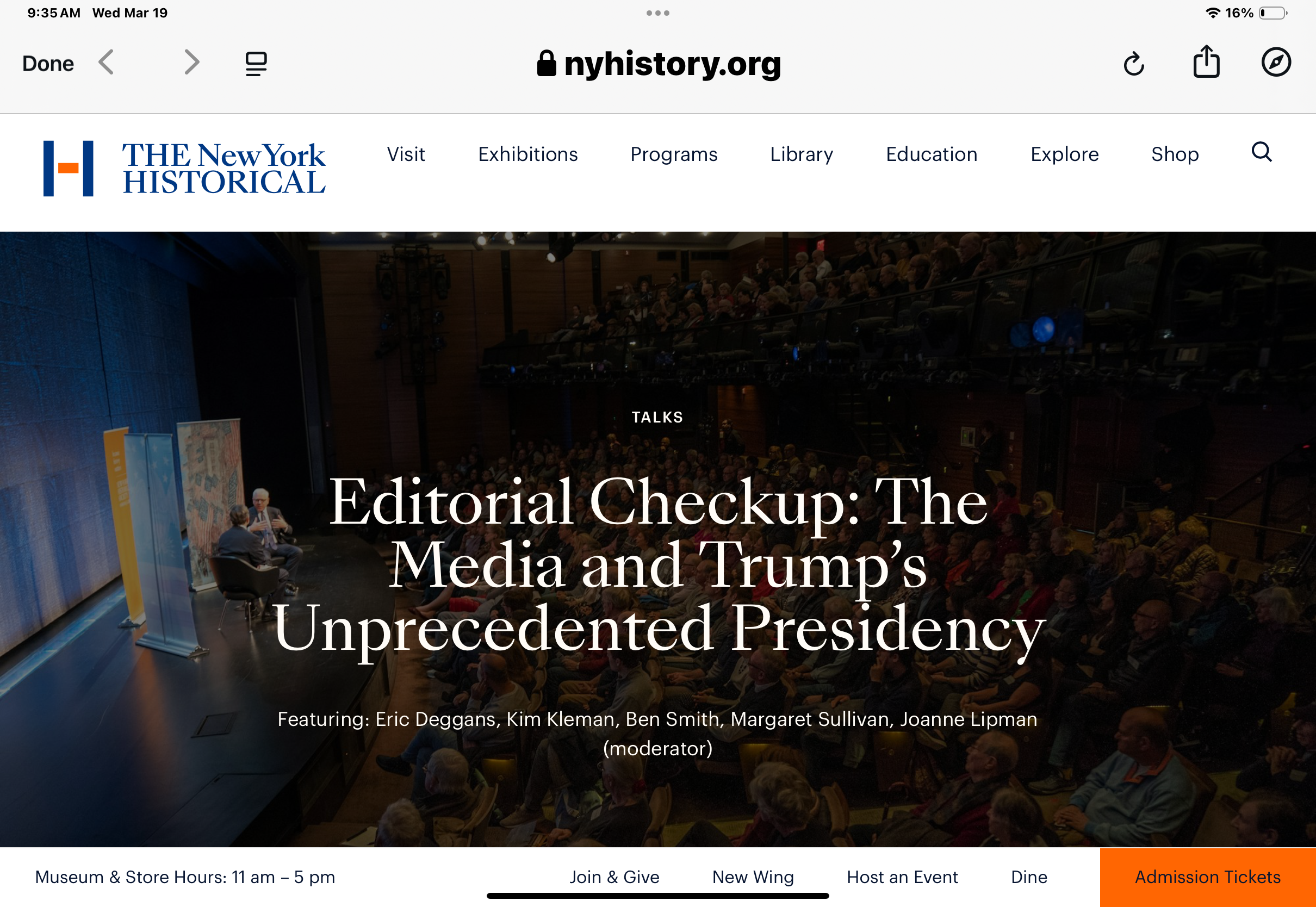1316x907 pixels.
Task: Tap the back navigation arrow
Action: [106, 63]
